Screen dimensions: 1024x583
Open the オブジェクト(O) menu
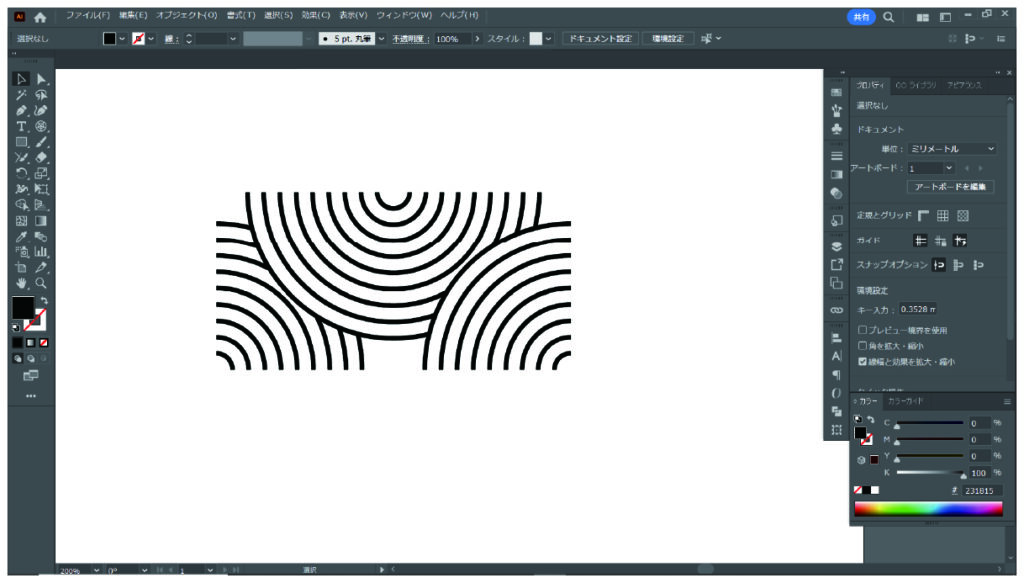pos(186,16)
